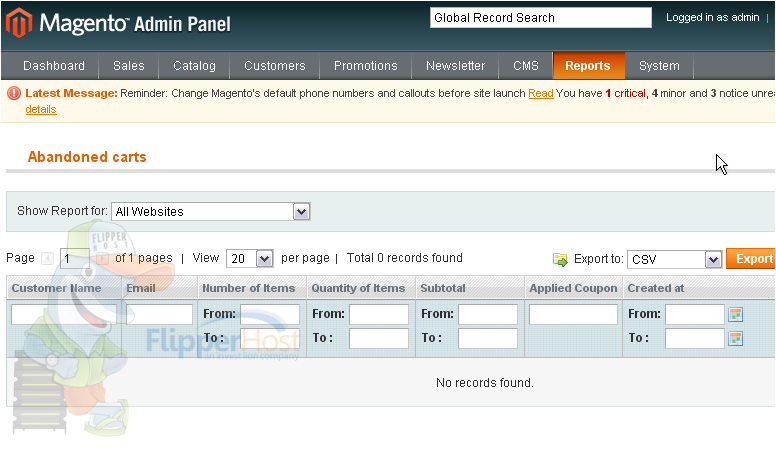Open the CMS menu

point(526,66)
